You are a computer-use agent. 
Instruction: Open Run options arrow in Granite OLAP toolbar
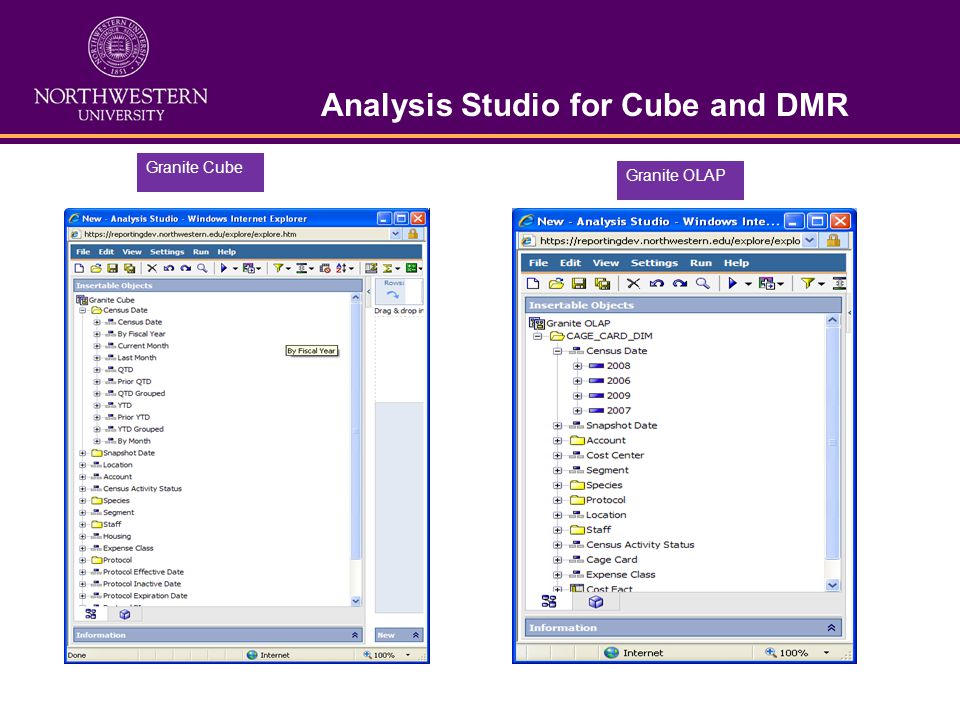click(x=748, y=283)
